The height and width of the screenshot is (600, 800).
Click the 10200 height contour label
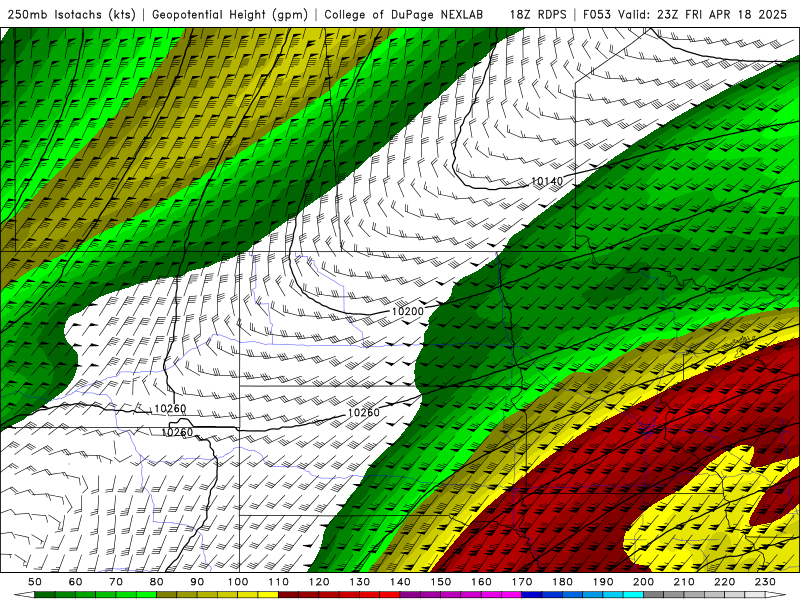(x=408, y=311)
